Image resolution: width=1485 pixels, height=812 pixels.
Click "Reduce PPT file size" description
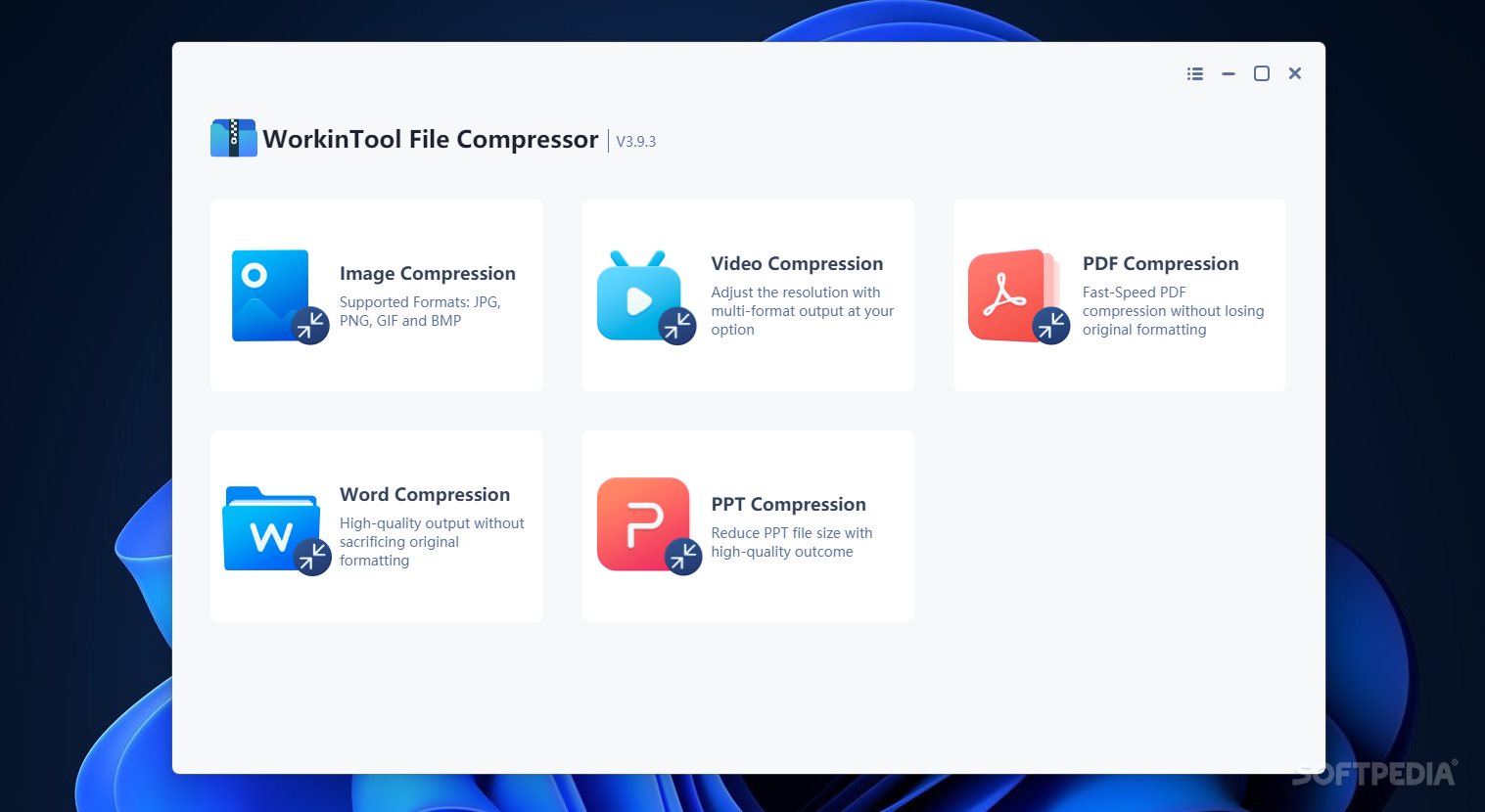[791, 542]
